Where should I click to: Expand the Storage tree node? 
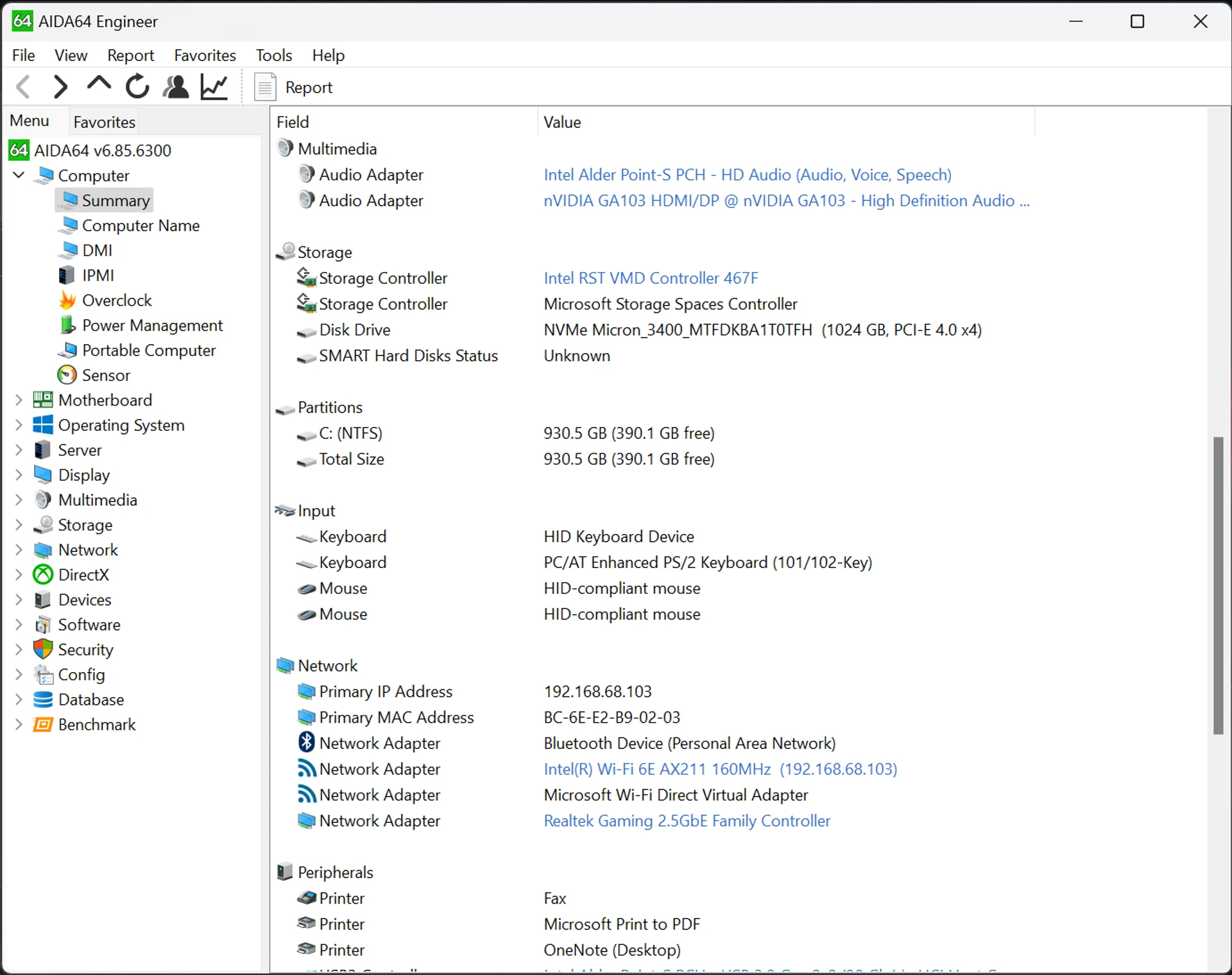pos(19,525)
